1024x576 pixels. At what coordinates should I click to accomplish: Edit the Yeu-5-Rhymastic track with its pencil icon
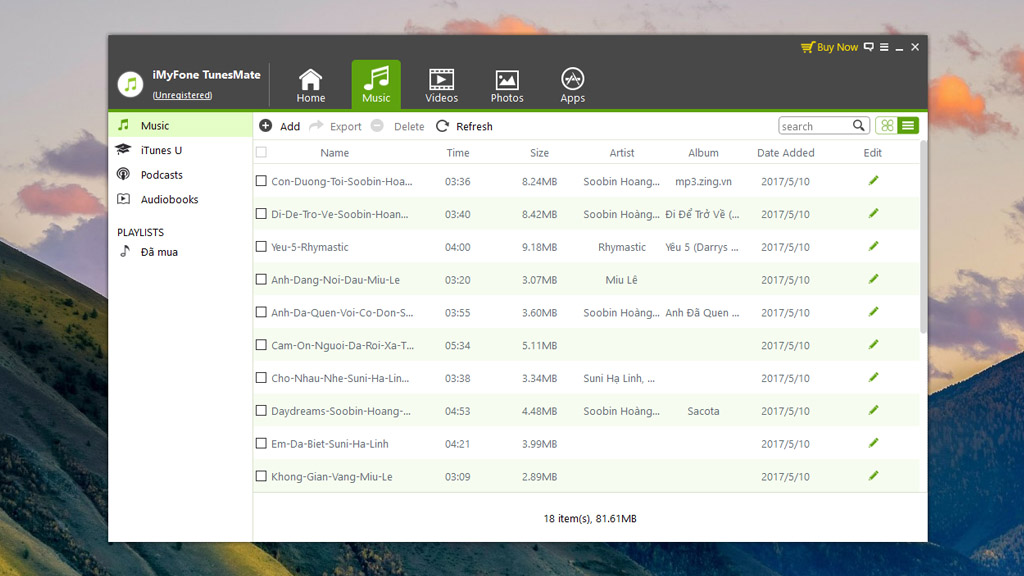[x=873, y=246]
